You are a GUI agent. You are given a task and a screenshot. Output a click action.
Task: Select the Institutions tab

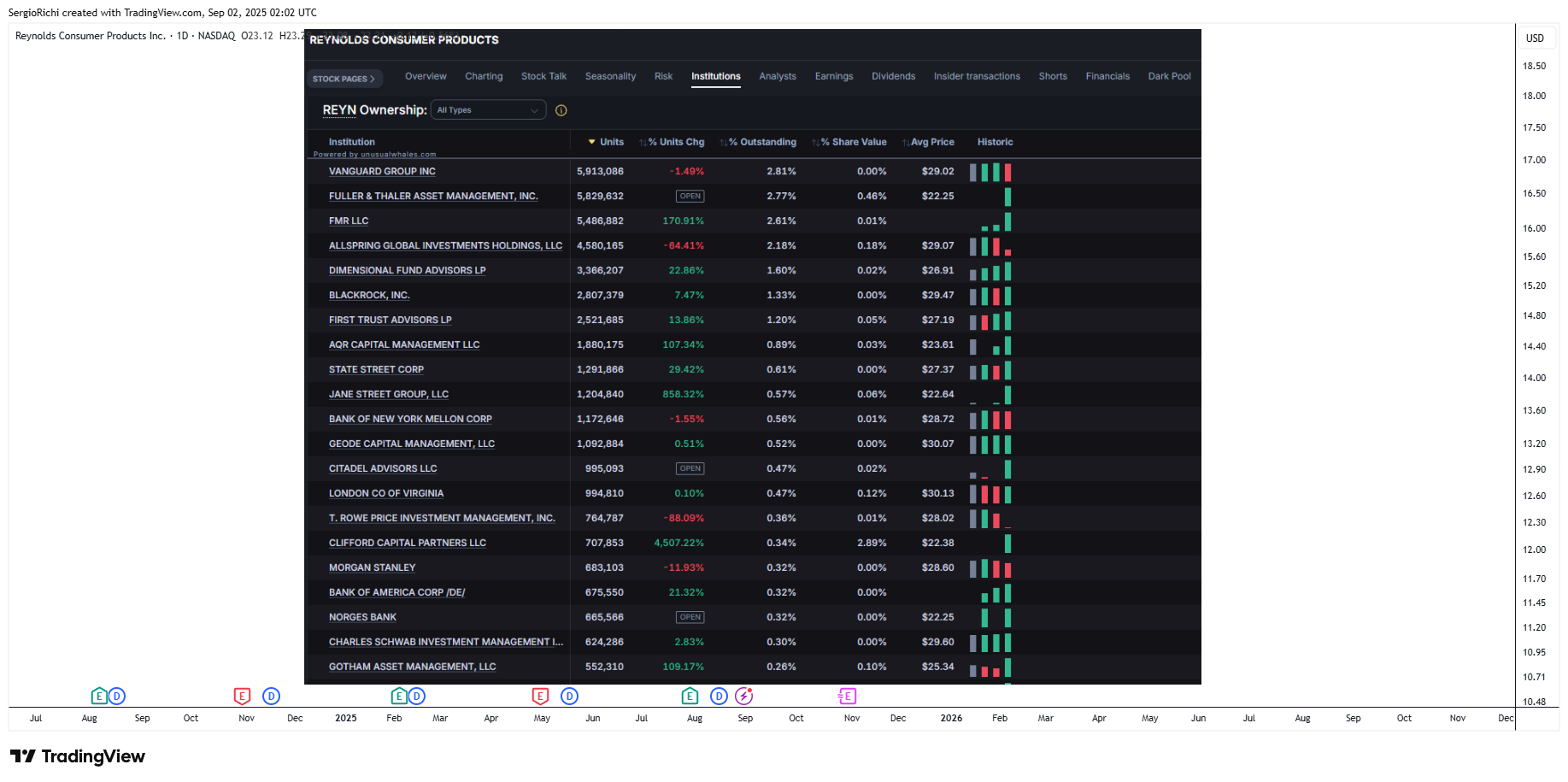(716, 76)
